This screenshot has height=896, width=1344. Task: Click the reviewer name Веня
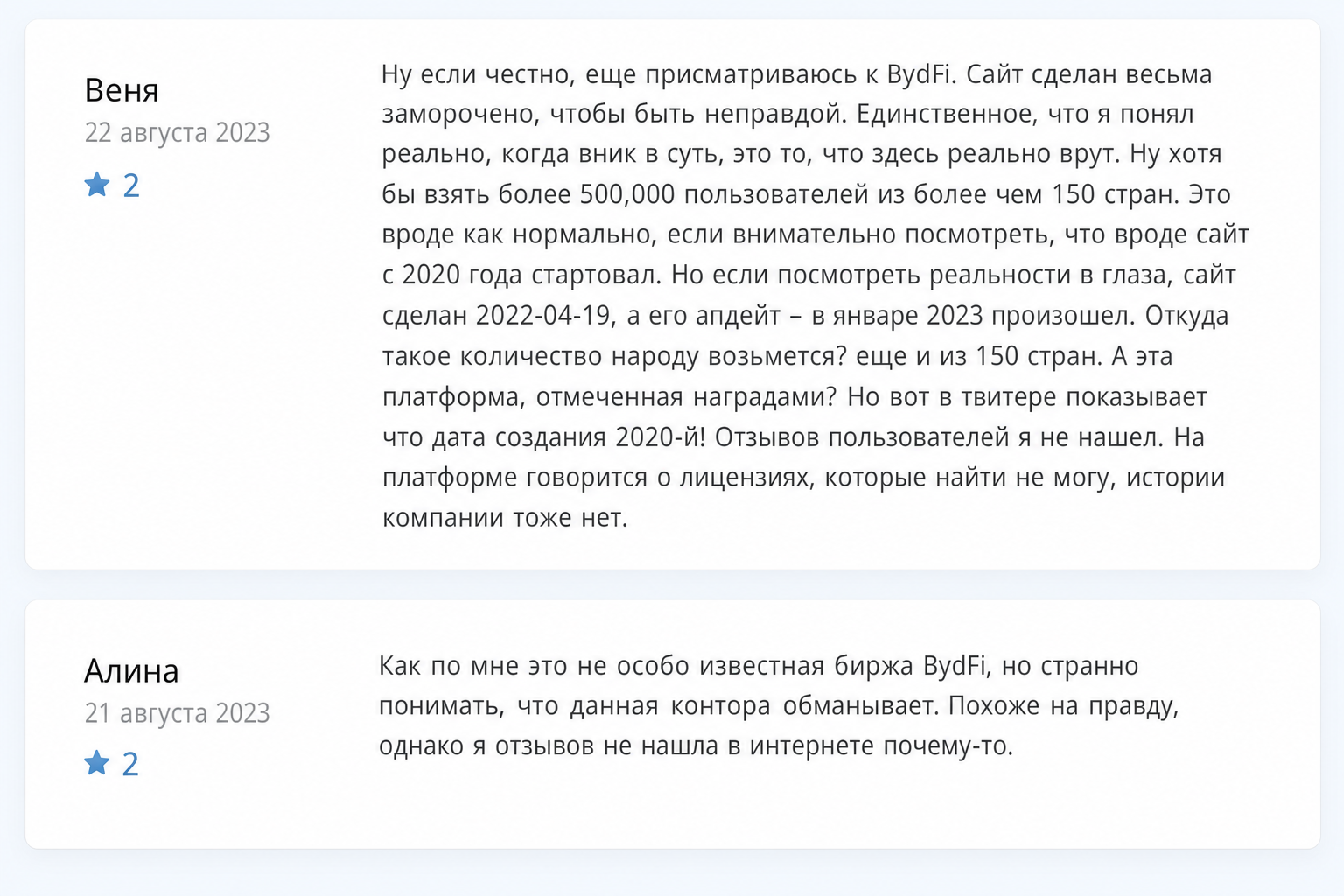(x=122, y=90)
